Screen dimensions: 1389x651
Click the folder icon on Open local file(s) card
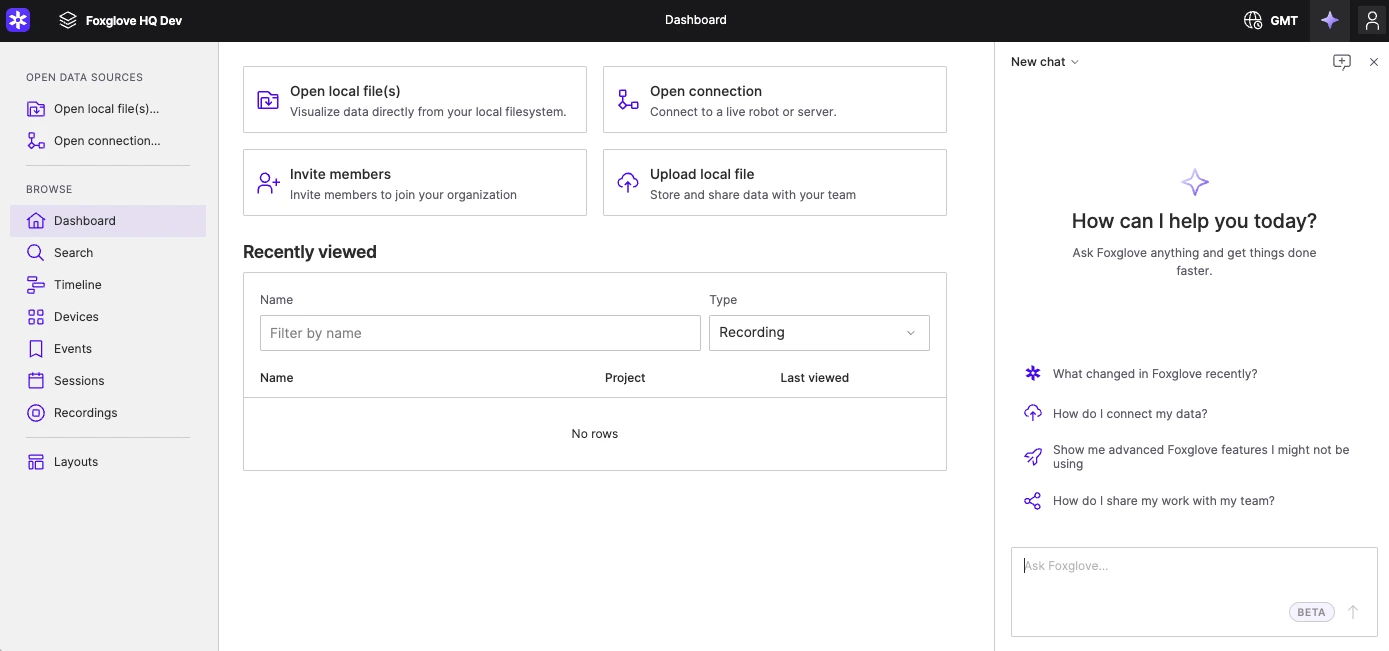pyautogui.click(x=268, y=100)
